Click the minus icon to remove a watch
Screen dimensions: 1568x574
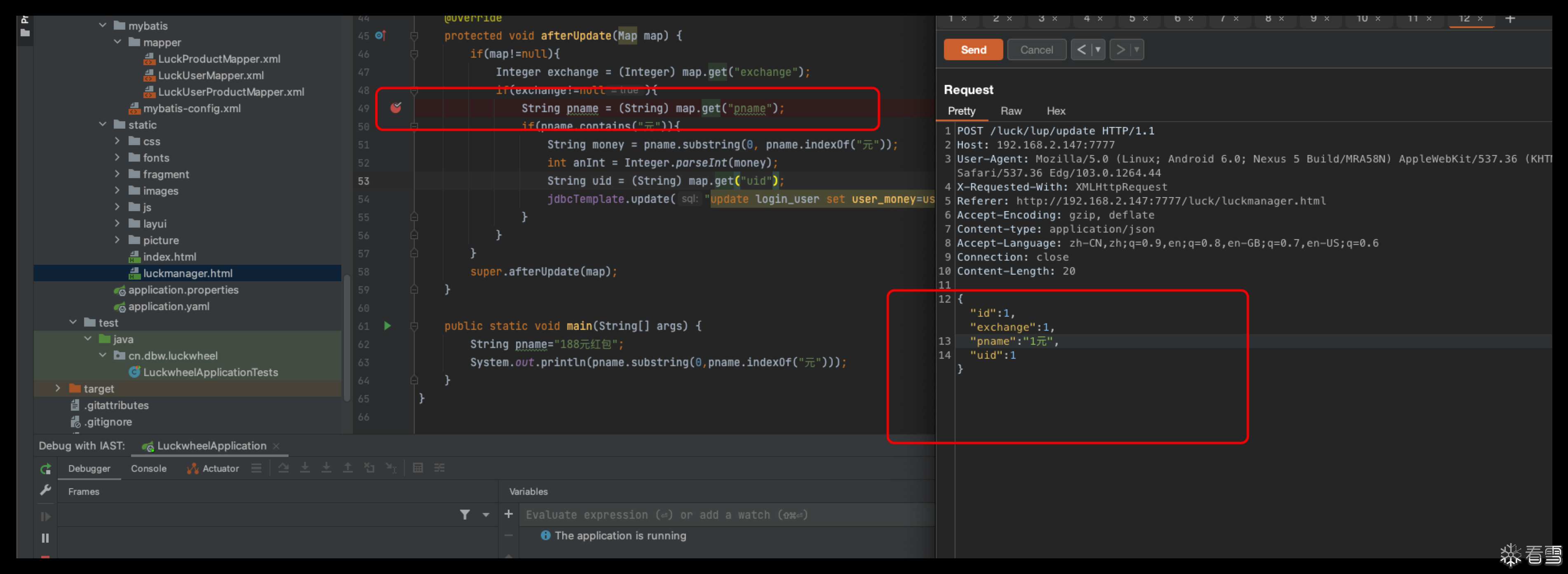click(508, 536)
